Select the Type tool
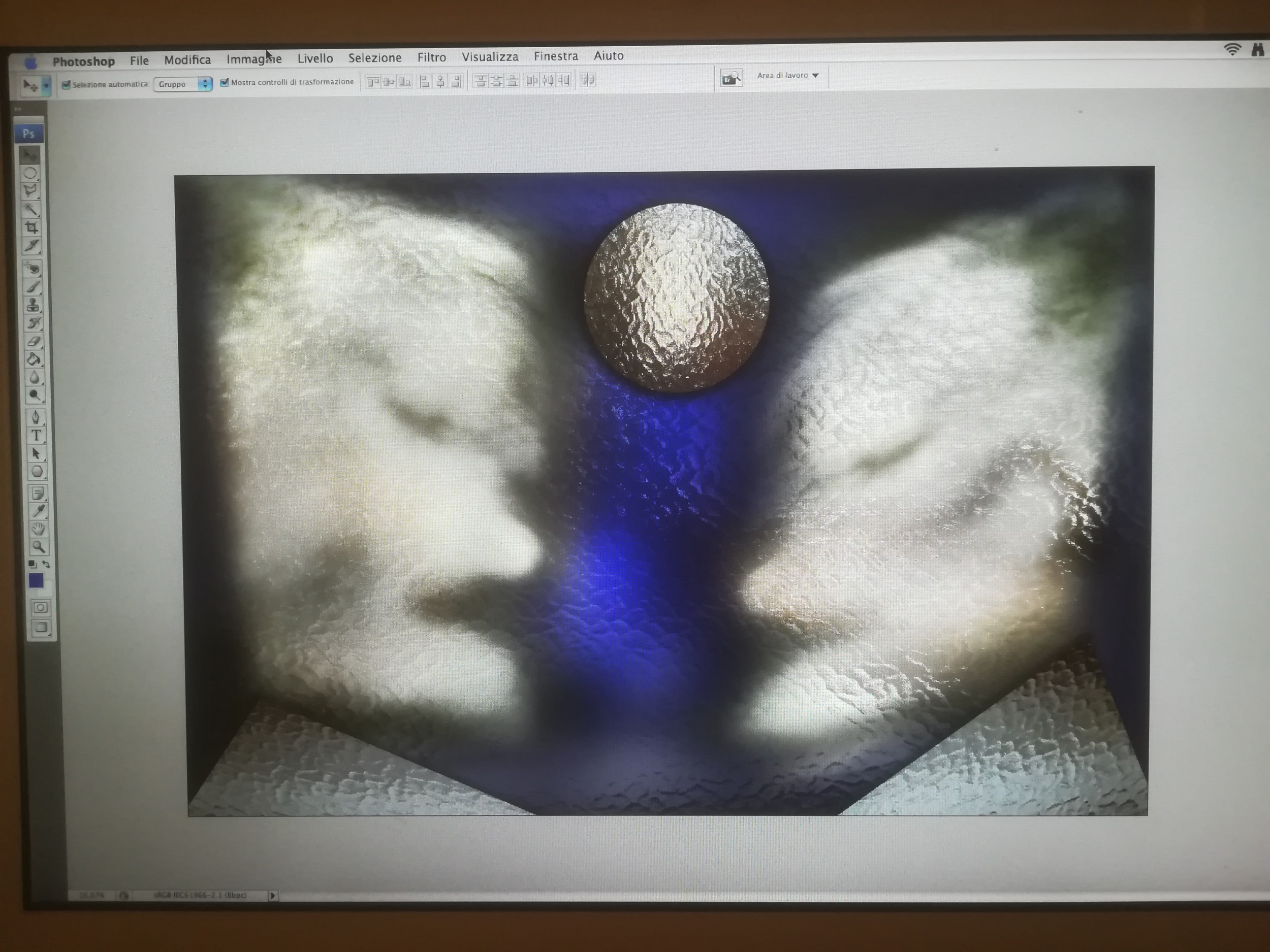The width and height of the screenshot is (1270, 952). (36, 436)
